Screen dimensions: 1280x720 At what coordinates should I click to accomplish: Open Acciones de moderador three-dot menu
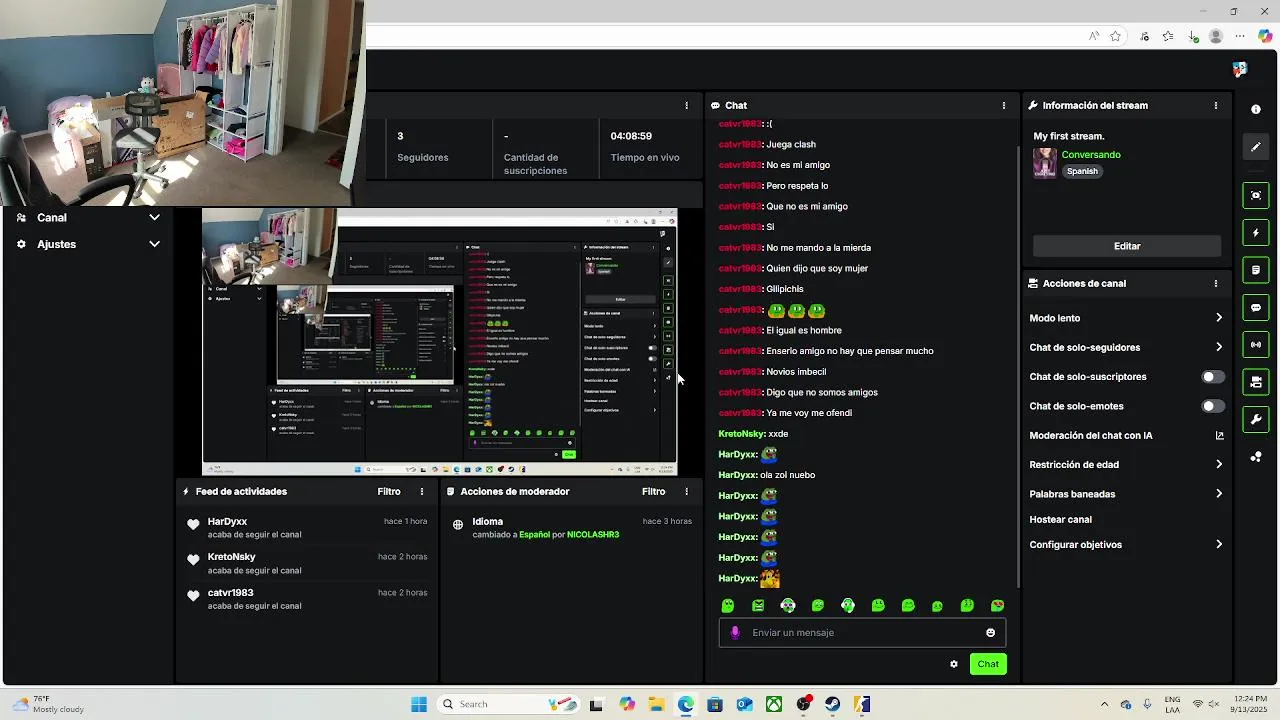point(686,492)
